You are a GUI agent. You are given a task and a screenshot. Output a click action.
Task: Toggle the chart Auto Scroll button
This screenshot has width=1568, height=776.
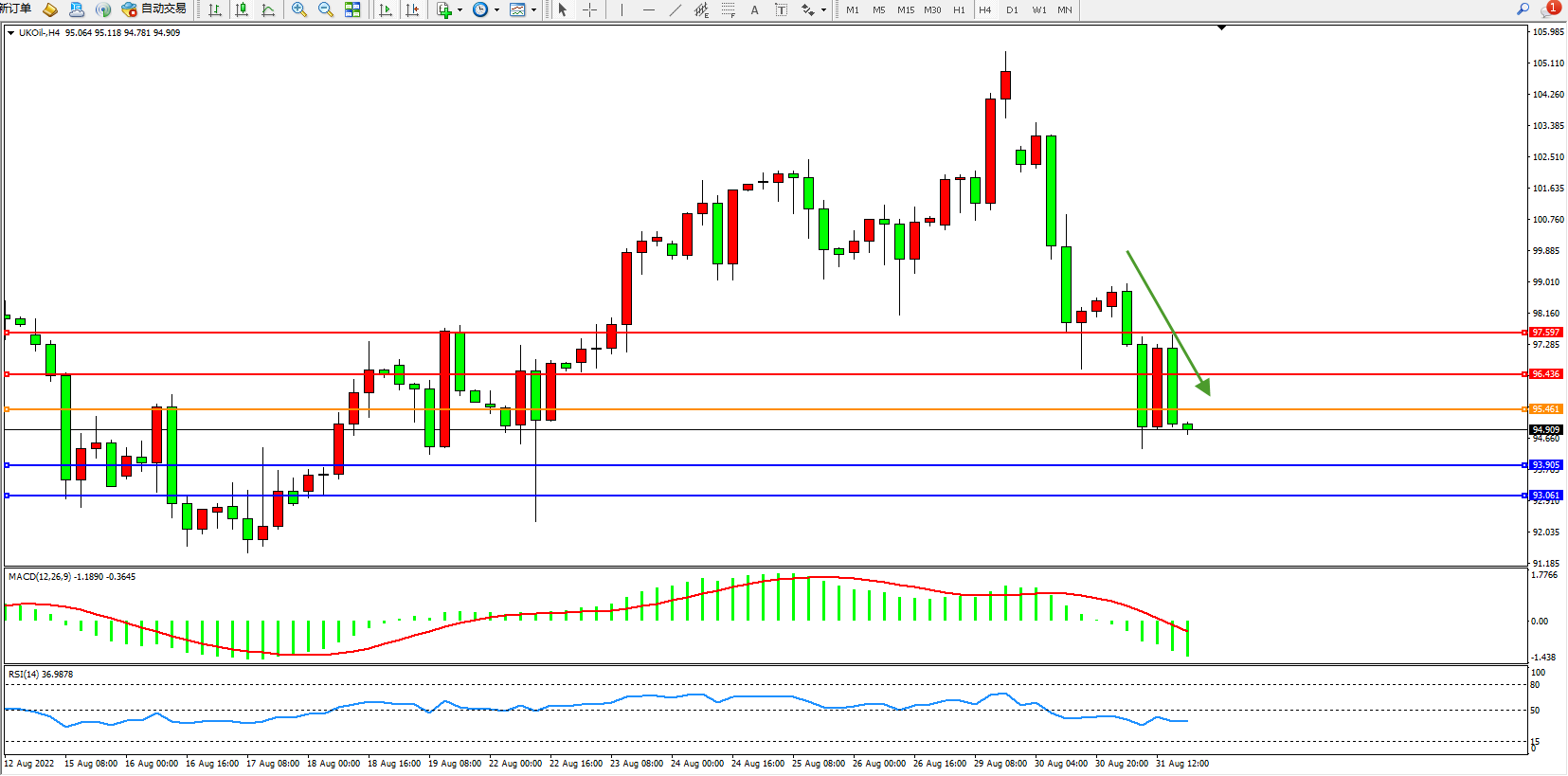pos(386,9)
